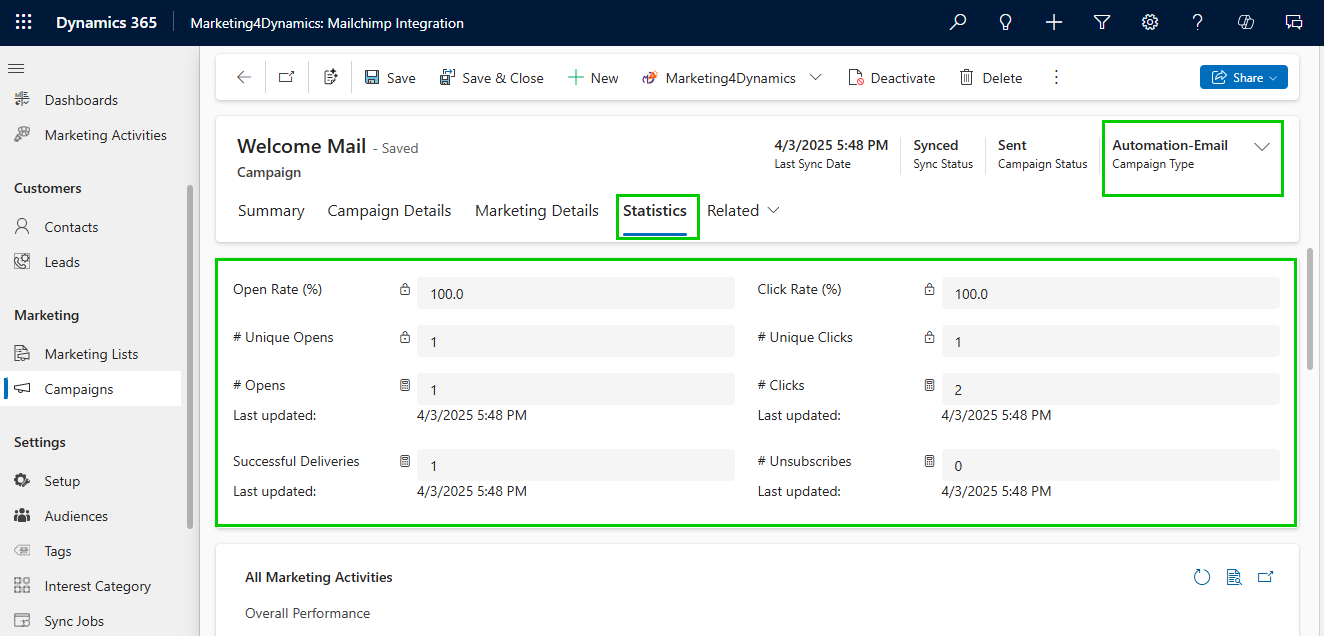Open Marketing Lists in the sidebar
Viewport: 1324px width, 636px height.
point(92,354)
